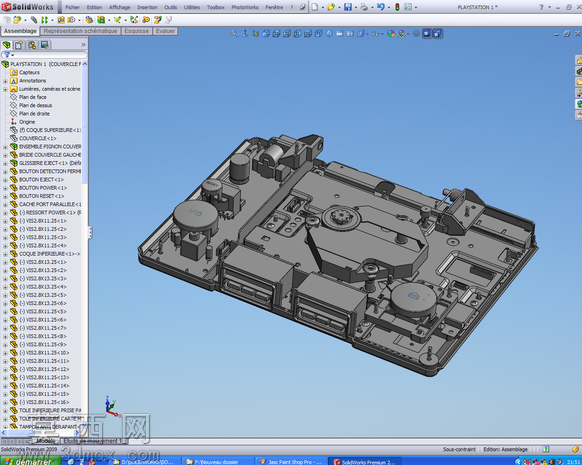Click the feature tree filter field
Image resolution: width=582 pixels, height=465 pixels.
coord(45,55)
